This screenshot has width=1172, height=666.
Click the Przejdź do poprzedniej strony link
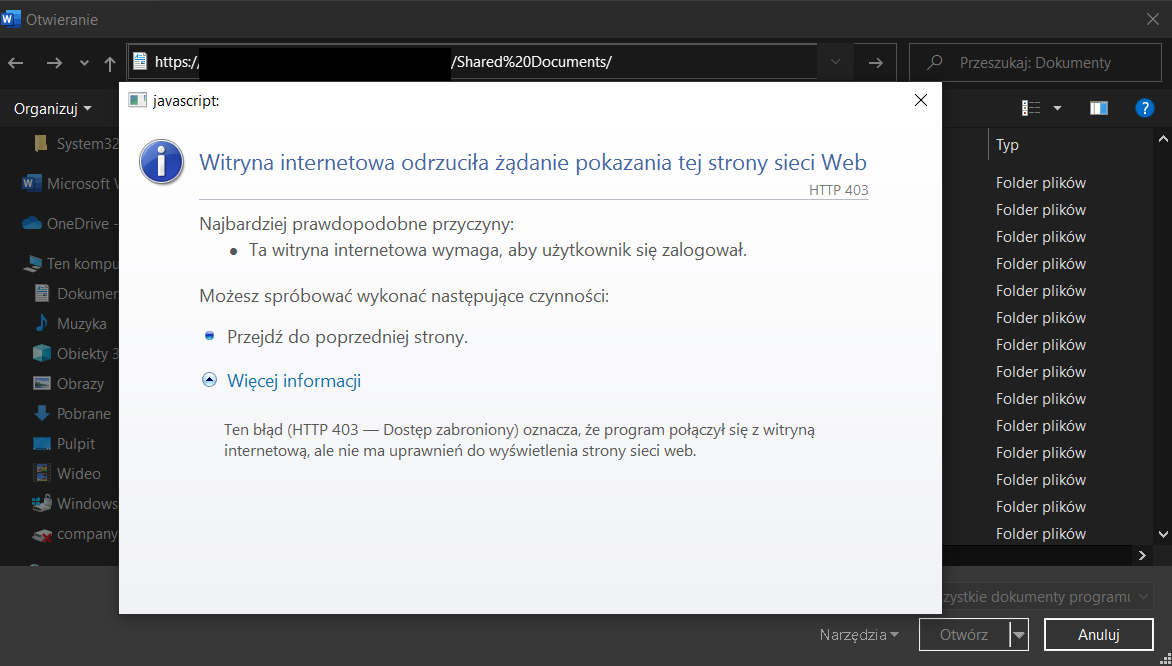348,337
